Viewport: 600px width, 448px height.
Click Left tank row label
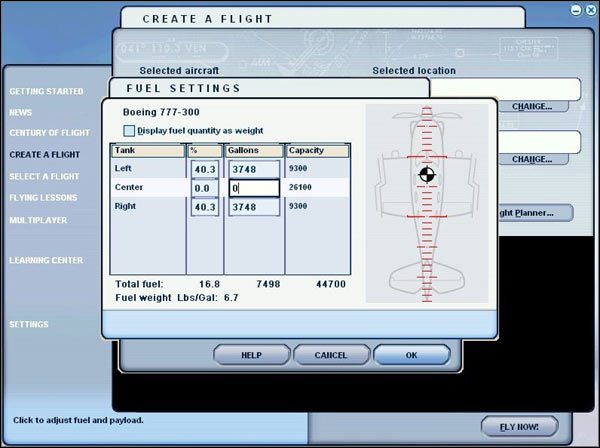click(x=123, y=168)
